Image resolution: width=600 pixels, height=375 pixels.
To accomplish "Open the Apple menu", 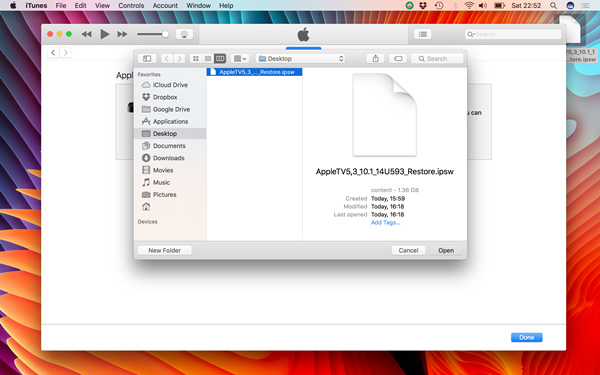I will (13, 5).
